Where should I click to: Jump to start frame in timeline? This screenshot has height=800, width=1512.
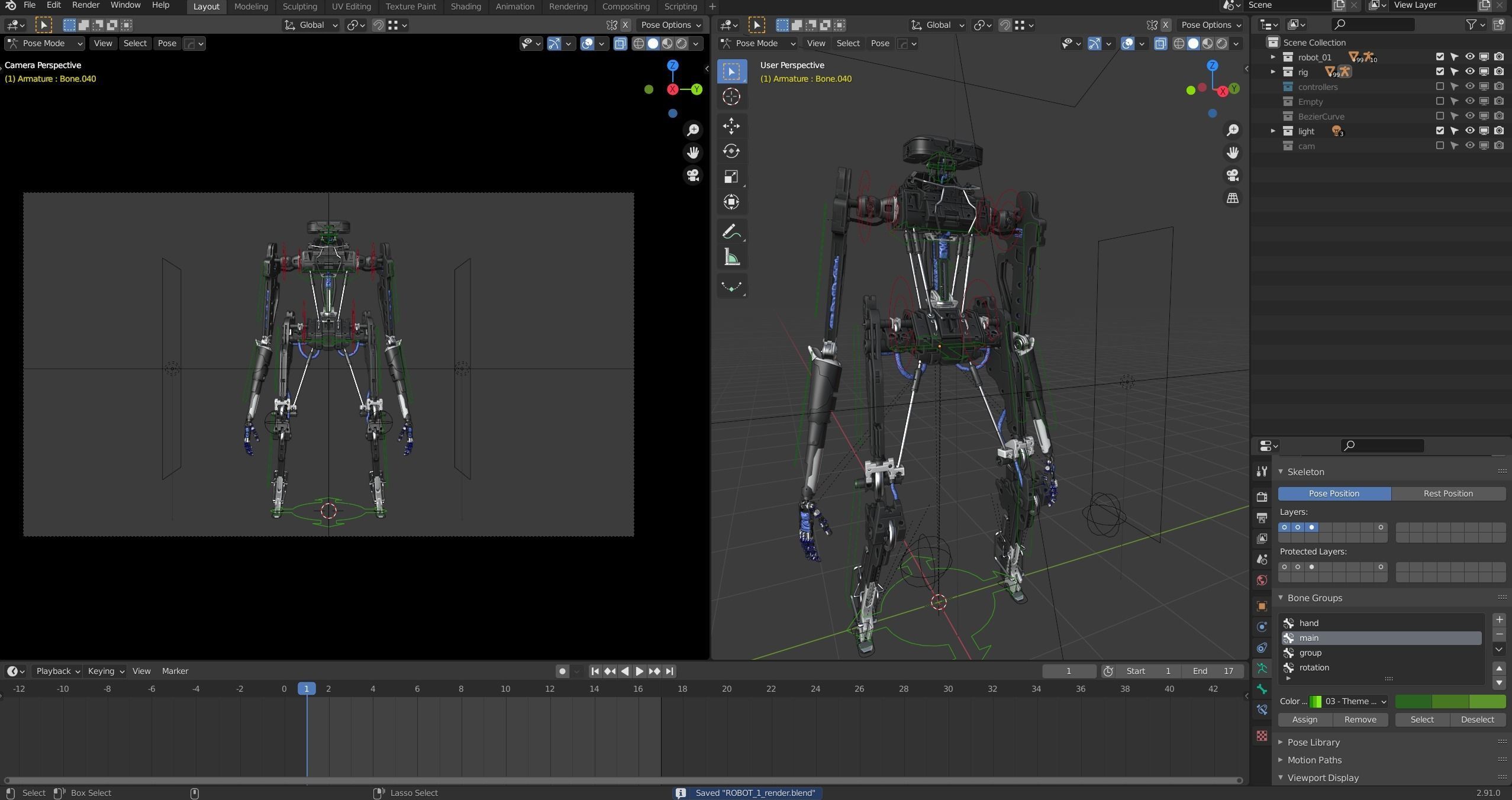coord(595,671)
